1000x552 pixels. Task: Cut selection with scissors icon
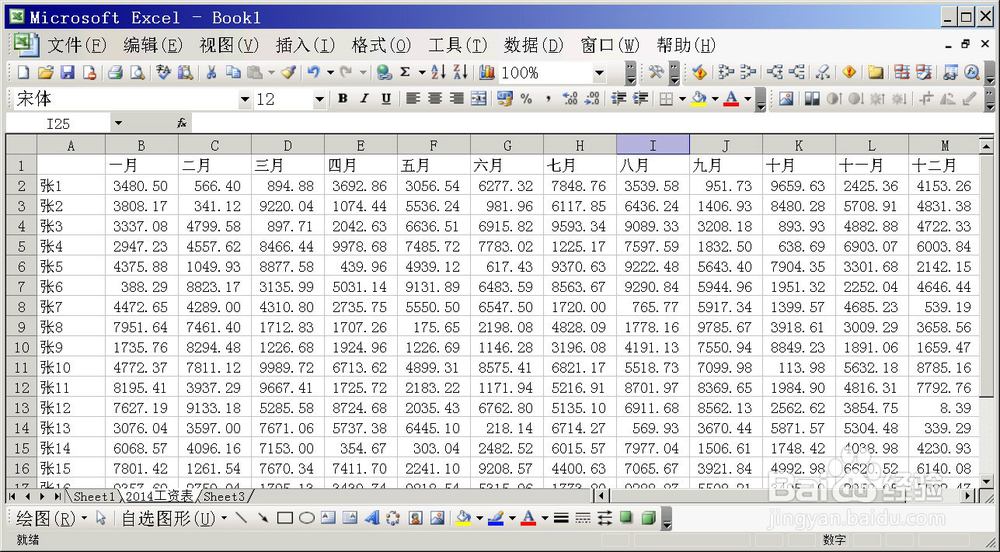coord(211,73)
